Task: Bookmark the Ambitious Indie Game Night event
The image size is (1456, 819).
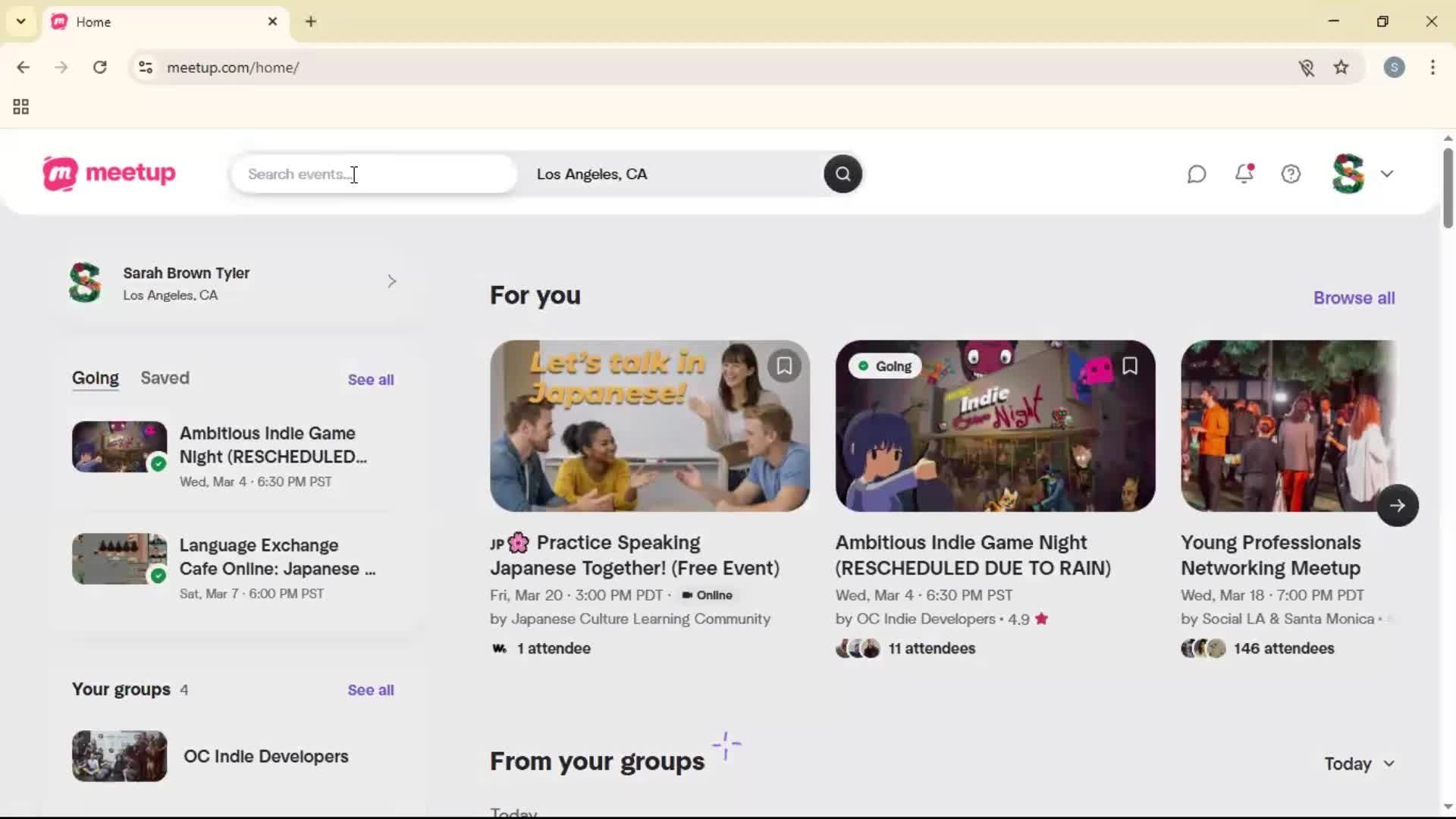Action: tap(1129, 366)
